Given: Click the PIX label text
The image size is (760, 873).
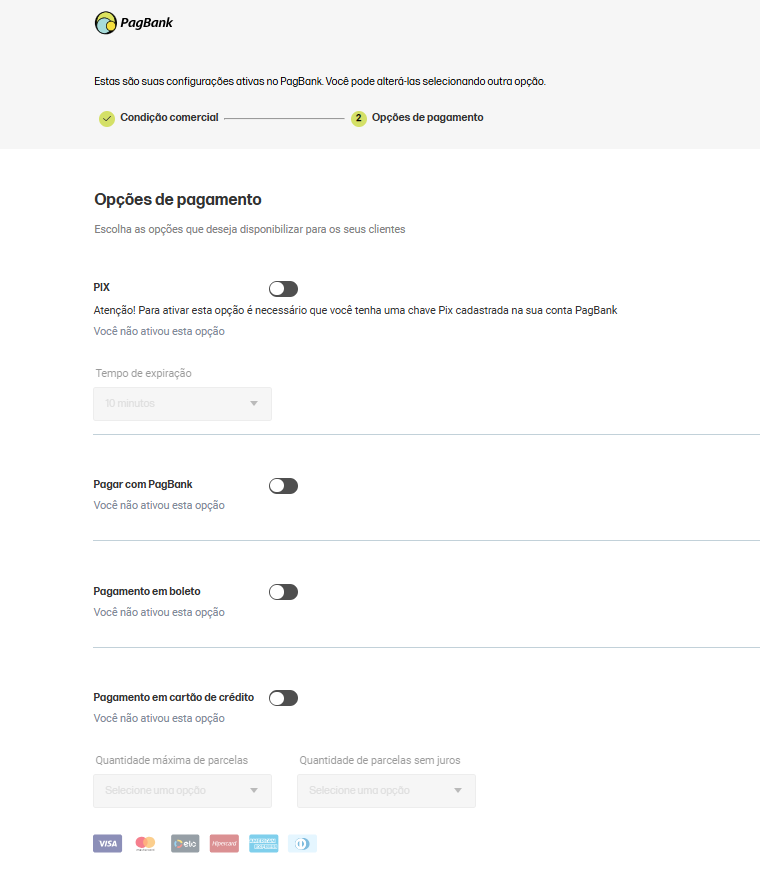Looking at the screenshot, I should click(x=101, y=287).
